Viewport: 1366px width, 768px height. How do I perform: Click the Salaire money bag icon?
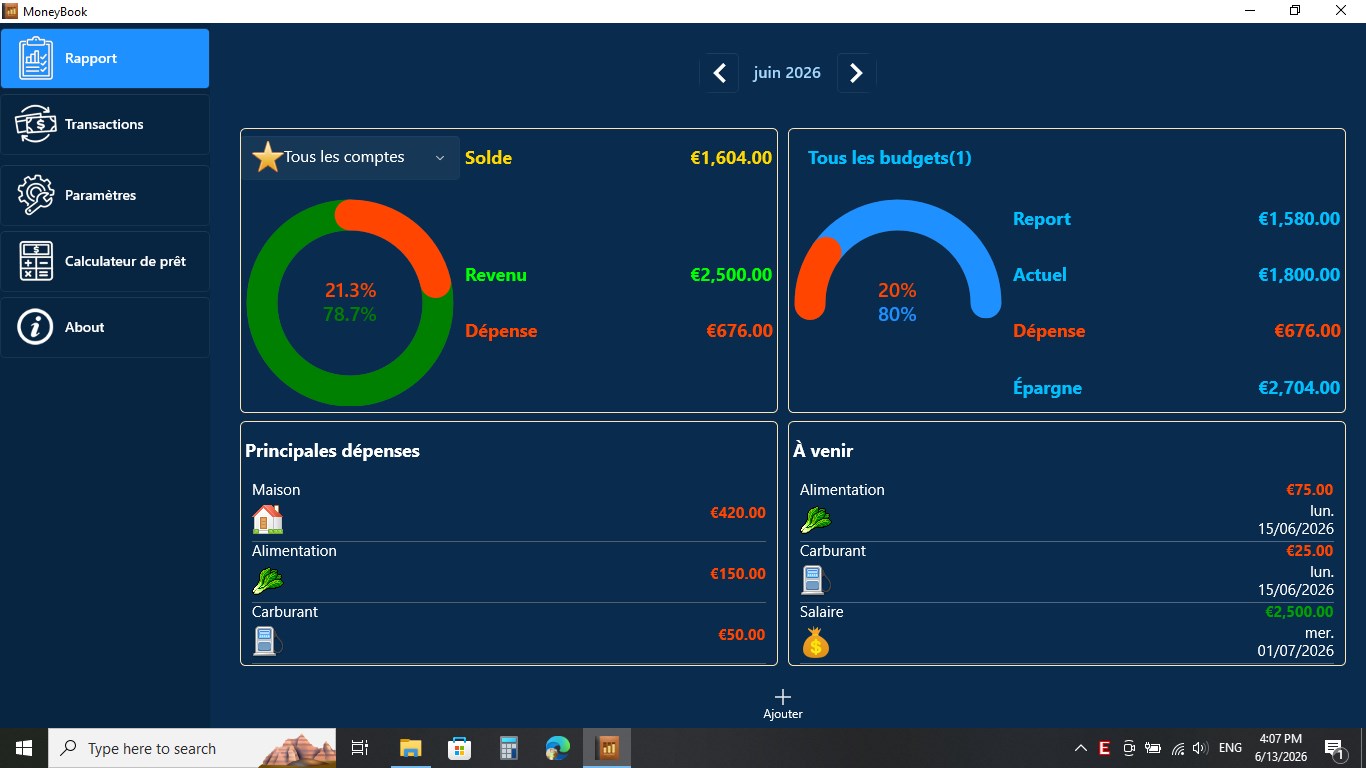coord(816,642)
